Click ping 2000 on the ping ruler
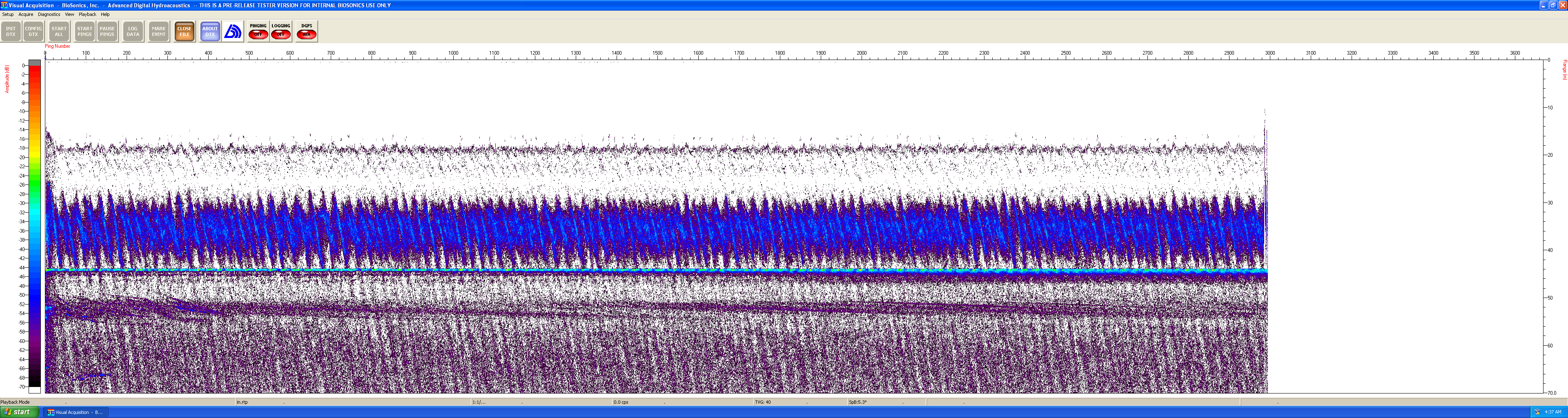The width and height of the screenshot is (1568, 418). 861,53
